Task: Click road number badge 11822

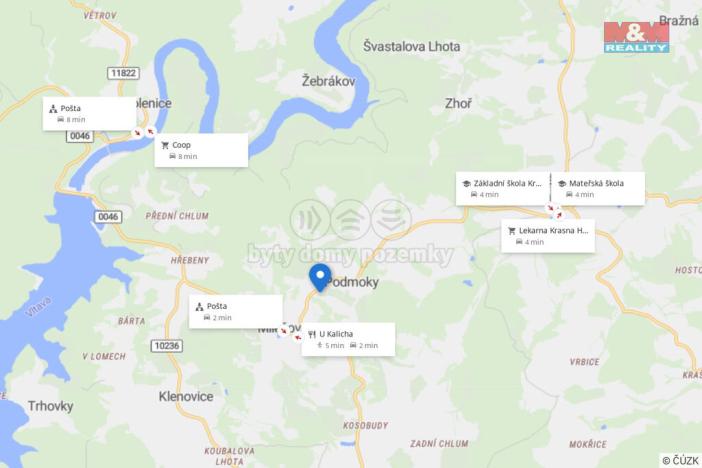Action: 124,73
